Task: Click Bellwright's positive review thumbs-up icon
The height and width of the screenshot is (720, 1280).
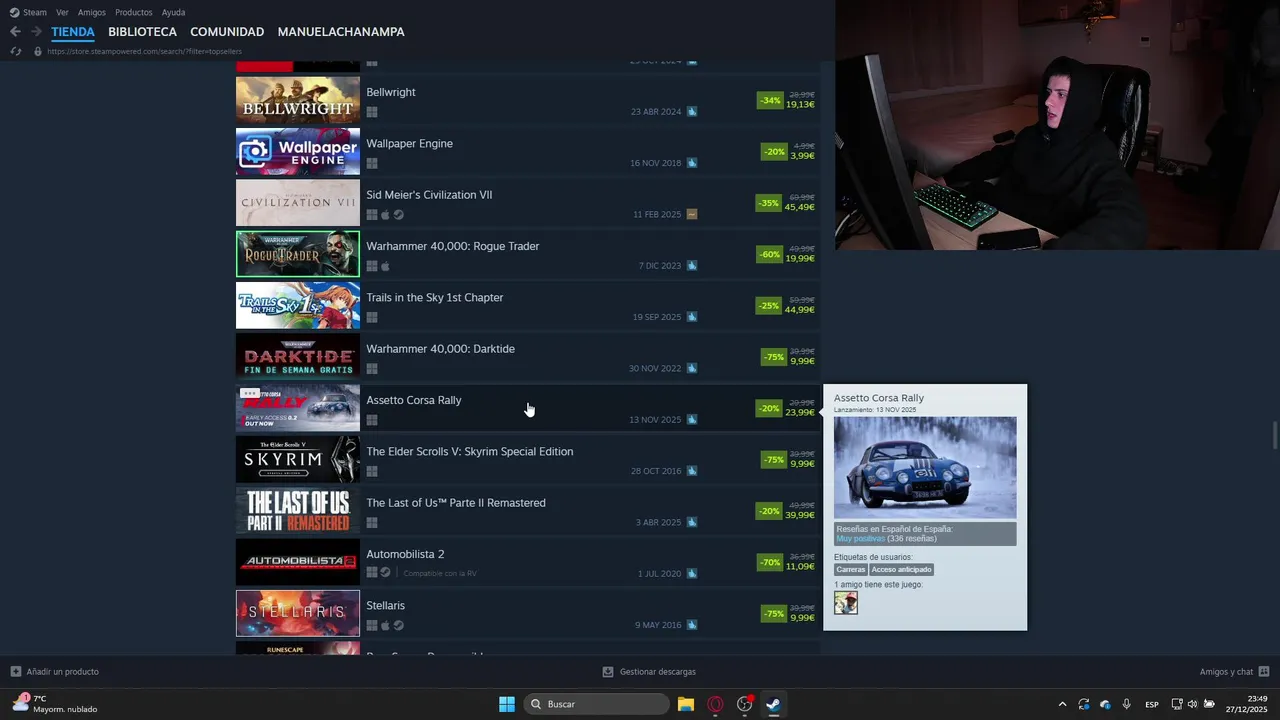Action: click(692, 112)
